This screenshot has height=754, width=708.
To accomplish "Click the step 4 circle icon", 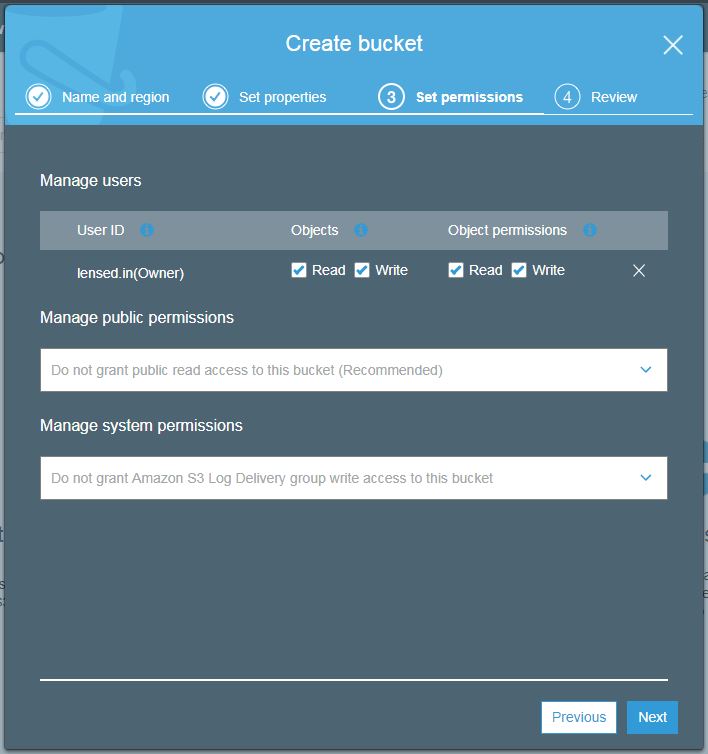I will click(567, 97).
